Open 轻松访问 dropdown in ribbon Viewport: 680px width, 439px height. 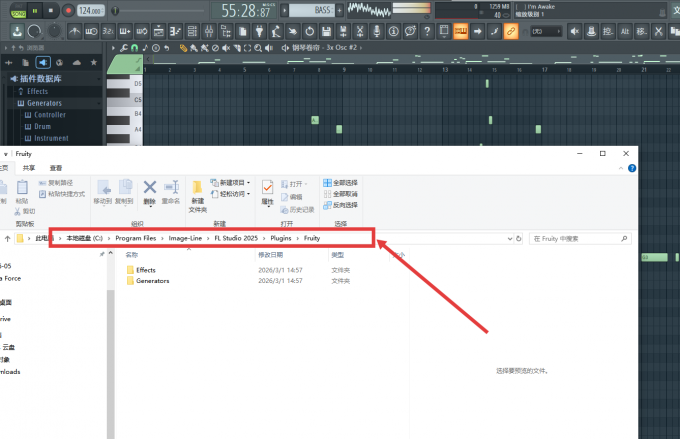[x=230, y=194]
